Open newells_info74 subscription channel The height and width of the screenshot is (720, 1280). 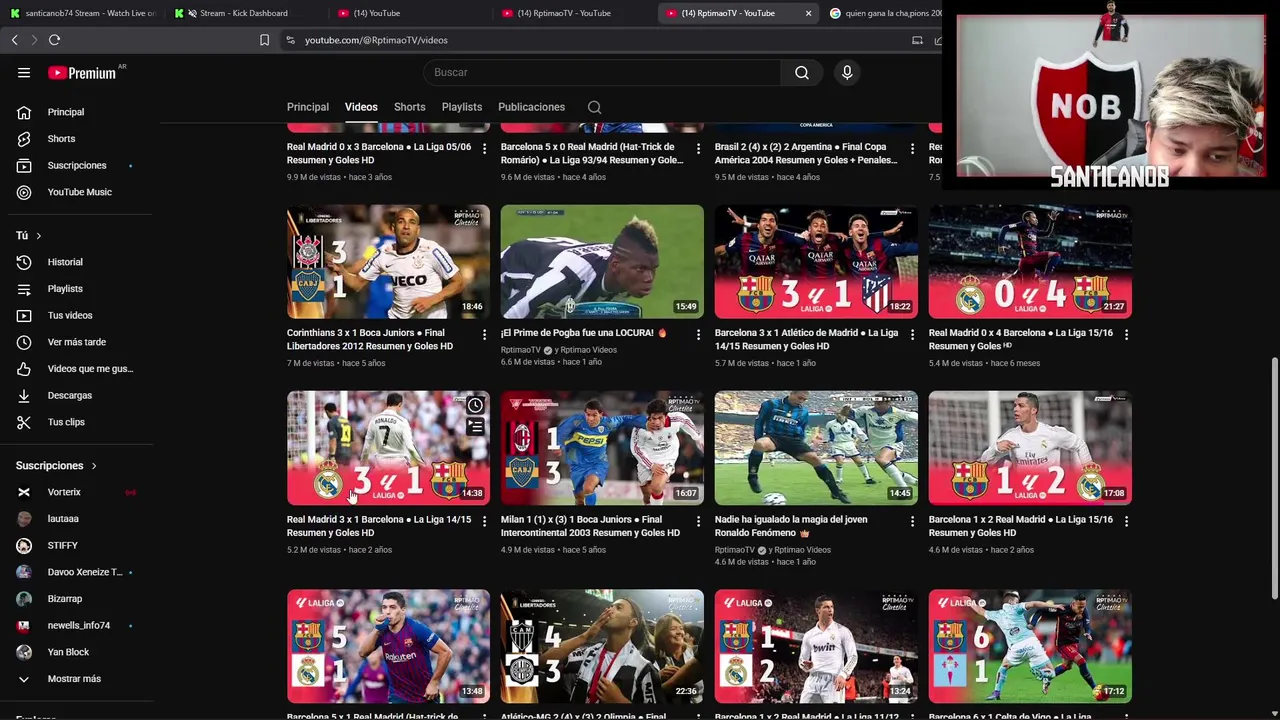(x=80, y=625)
